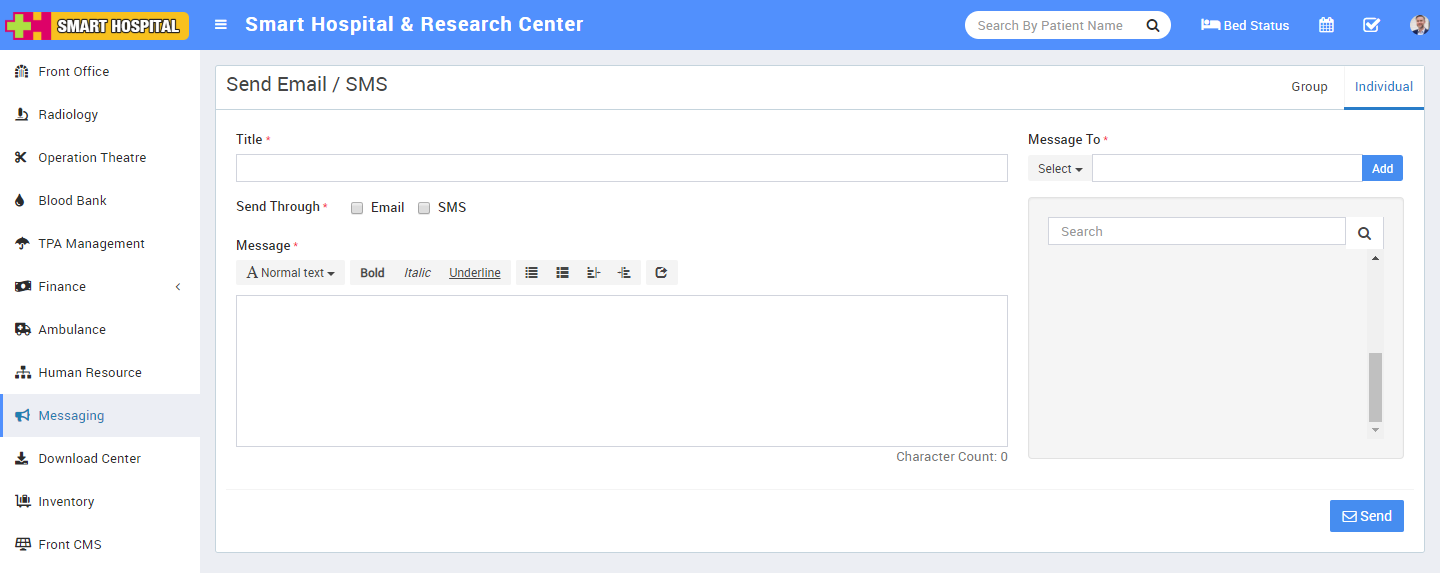Click into the Title input field
Viewport: 1440px width, 573px height.
(x=621, y=168)
